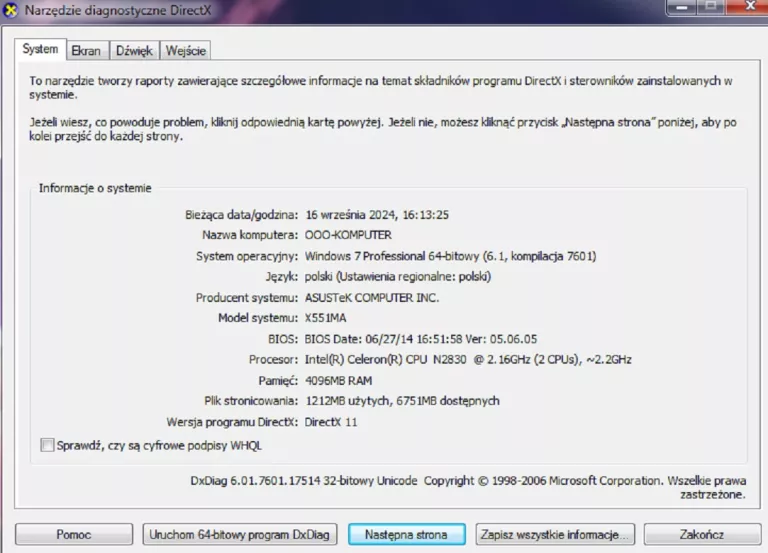Click the DxDiag 6.01.7601.17514 version line
The width and height of the screenshot is (768, 553).
(x=468, y=487)
